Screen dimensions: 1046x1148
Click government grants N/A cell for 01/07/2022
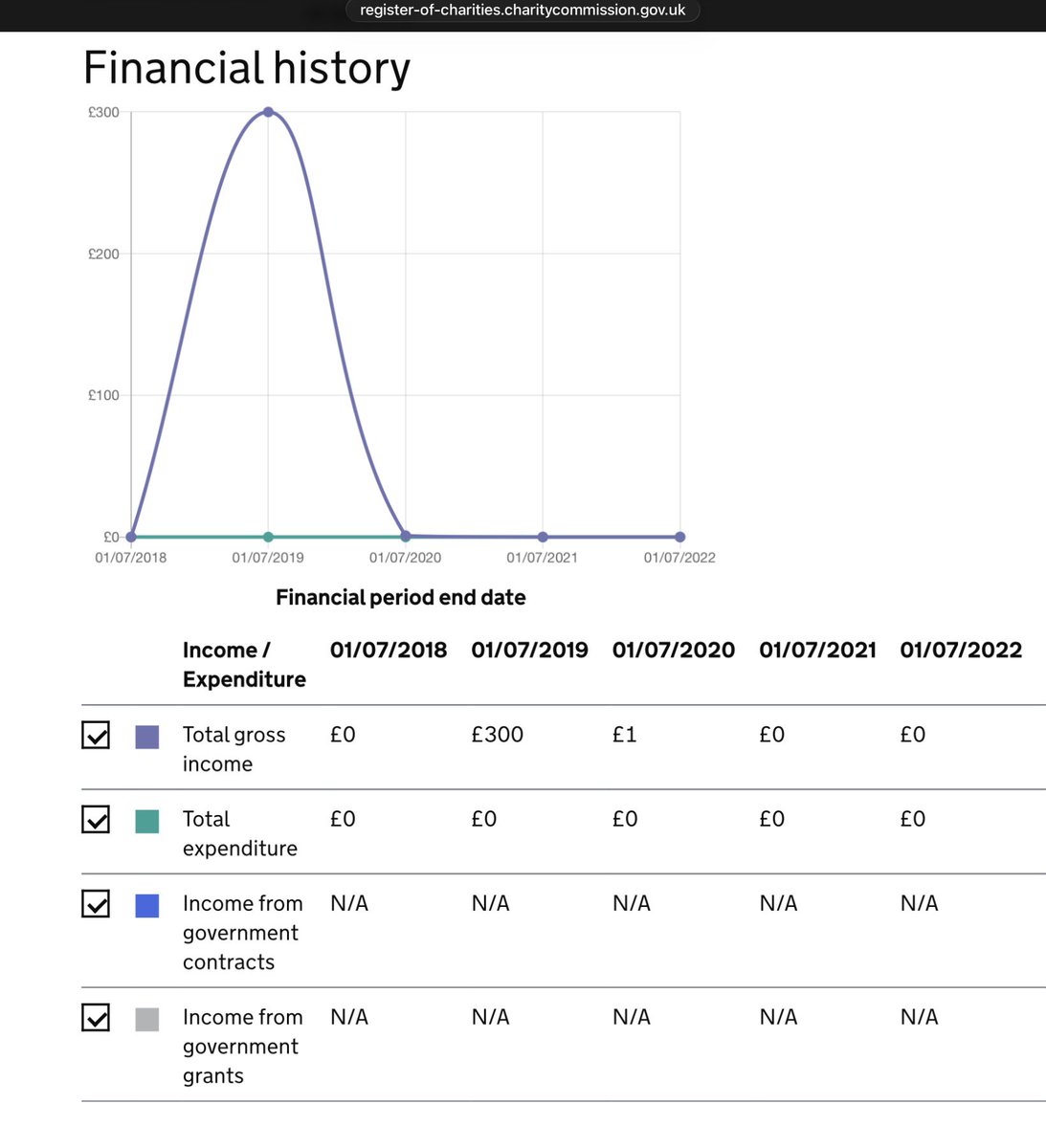[x=920, y=1017]
